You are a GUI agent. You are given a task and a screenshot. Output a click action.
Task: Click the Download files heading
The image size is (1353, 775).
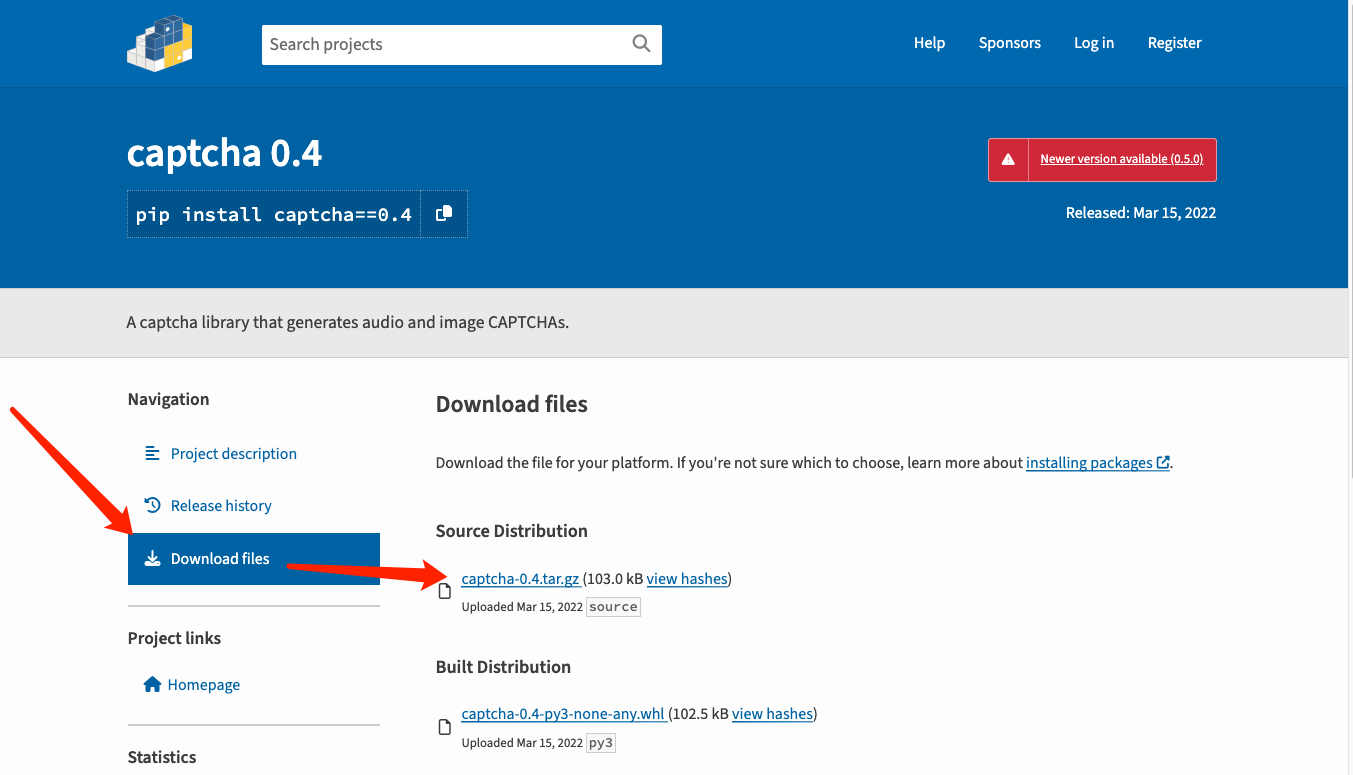512,404
